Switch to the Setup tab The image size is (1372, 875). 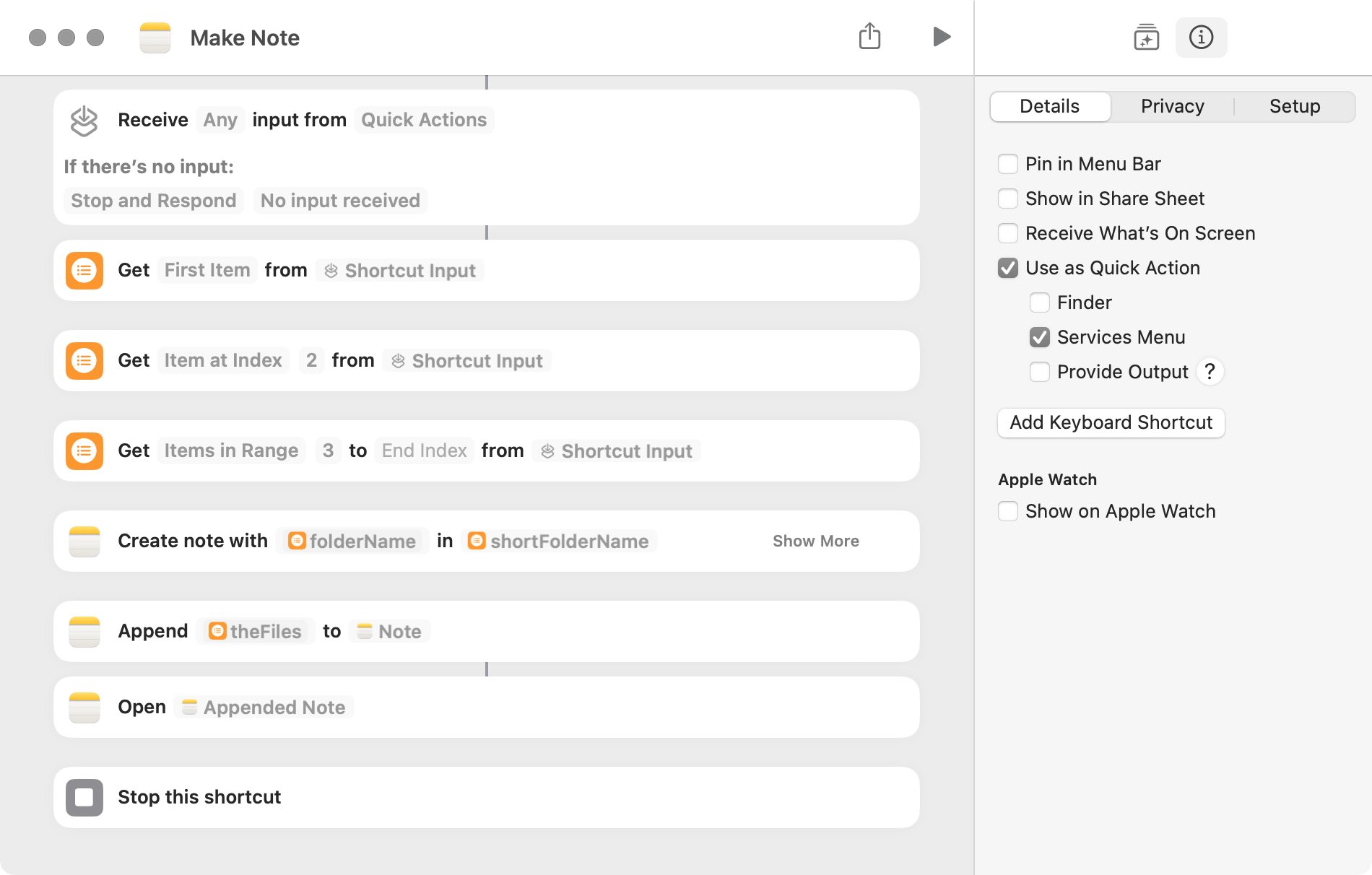coord(1295,107)
